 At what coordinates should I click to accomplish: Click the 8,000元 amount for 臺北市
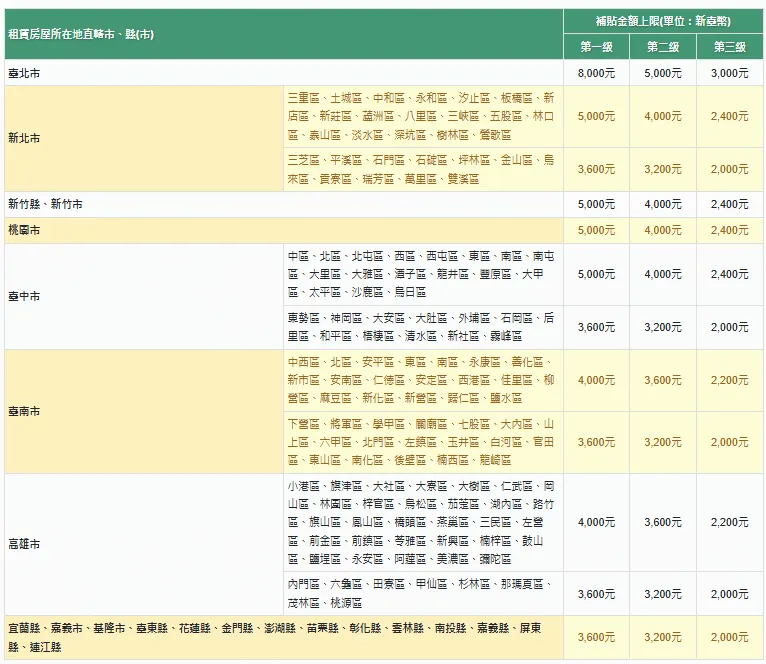coord(596,73)
